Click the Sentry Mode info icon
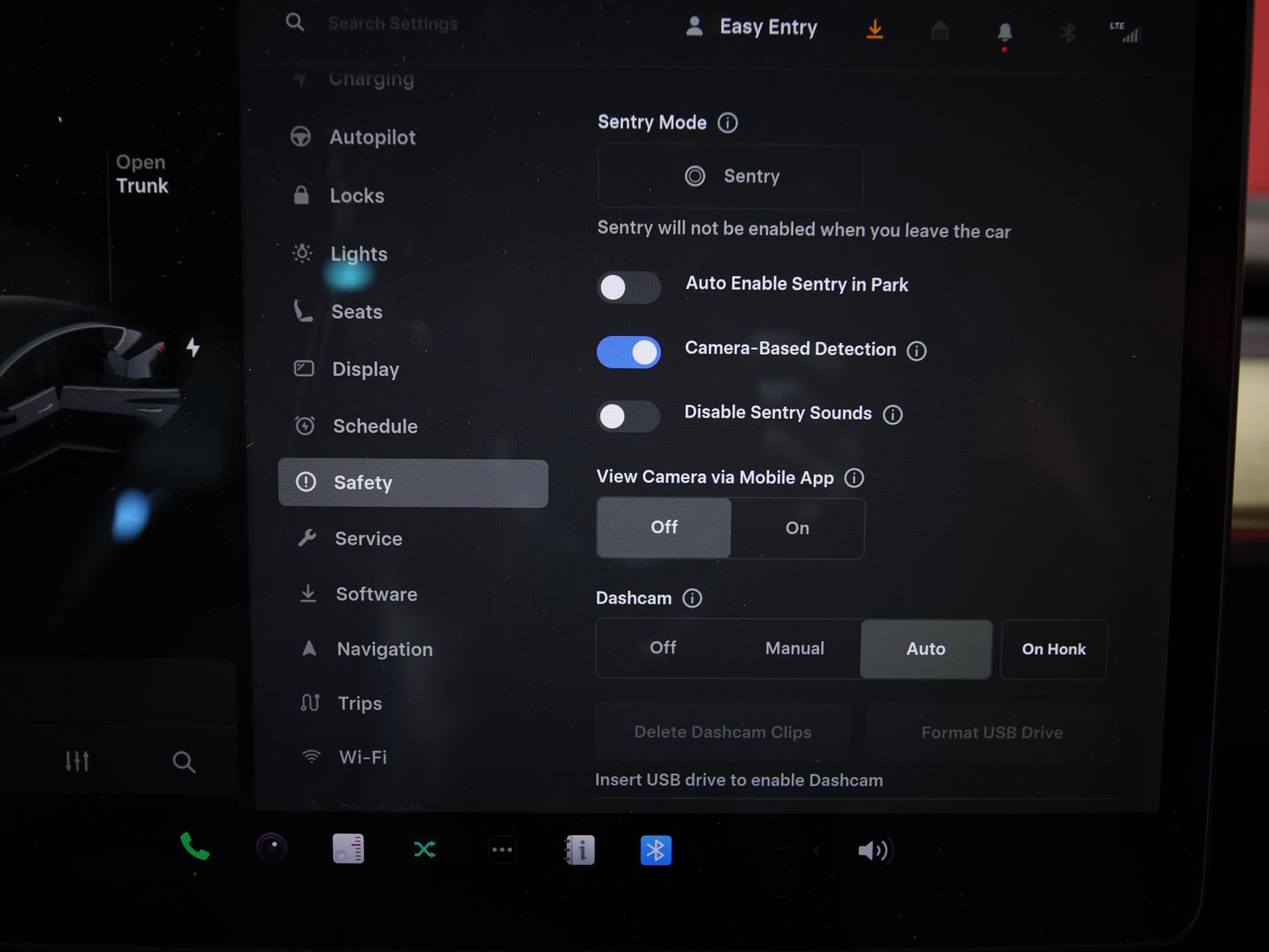This screenshot has width=1269, height=952. pos(728,123)
